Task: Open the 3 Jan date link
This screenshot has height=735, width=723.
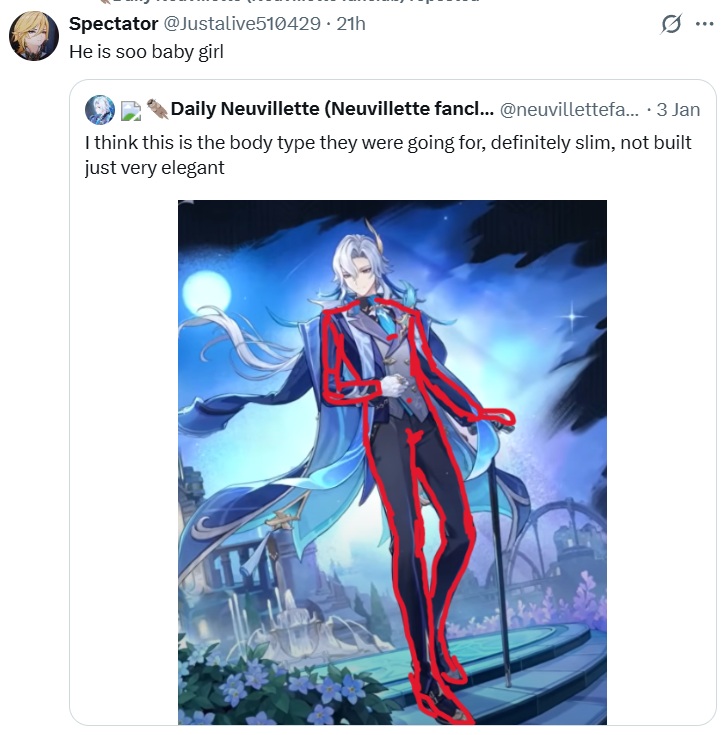Action: tap(678, 110)
